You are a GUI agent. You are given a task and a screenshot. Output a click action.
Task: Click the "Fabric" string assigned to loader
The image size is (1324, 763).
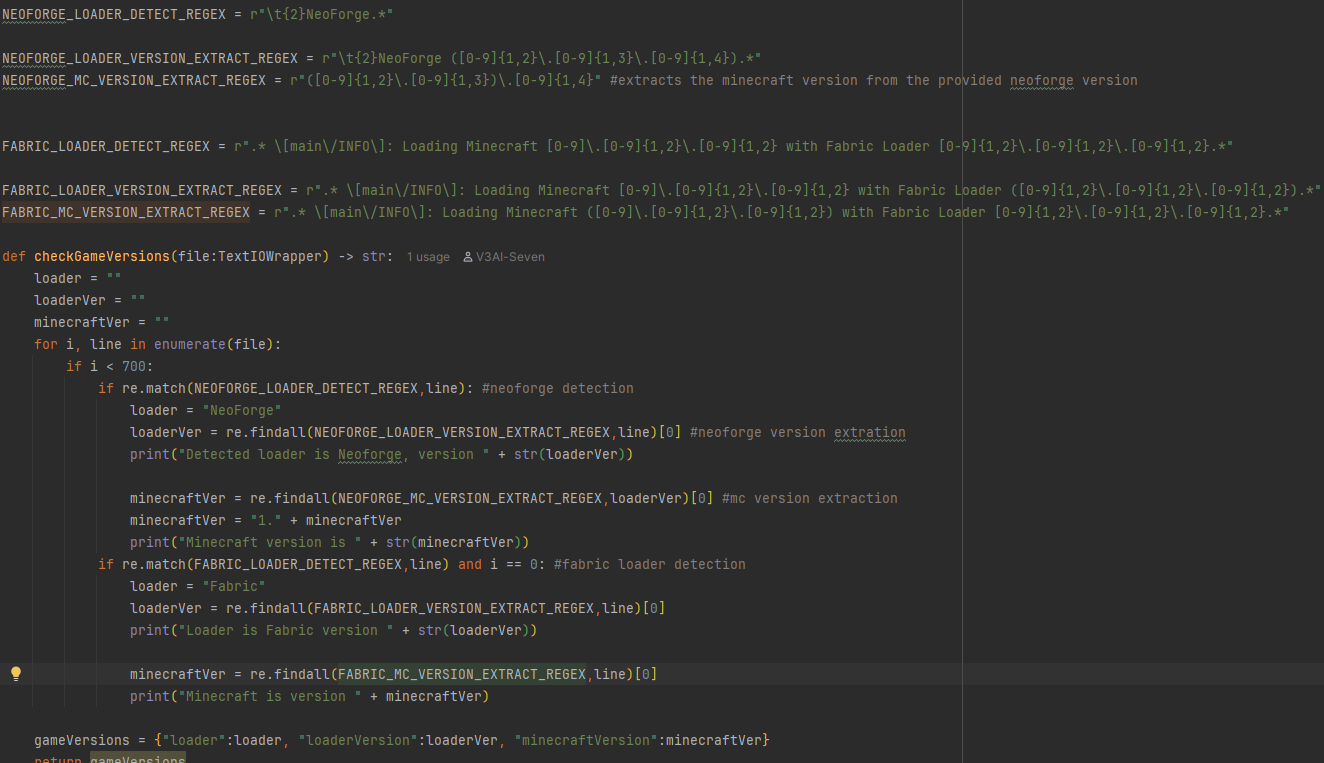[x=234, y=586]
